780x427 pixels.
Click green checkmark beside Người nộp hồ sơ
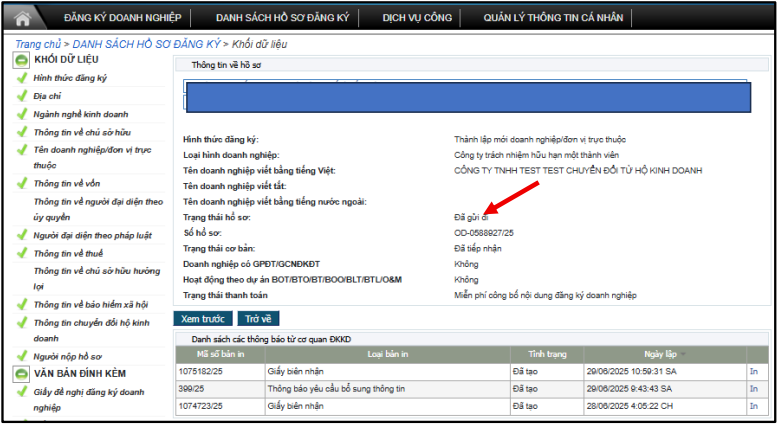point(21,356)
